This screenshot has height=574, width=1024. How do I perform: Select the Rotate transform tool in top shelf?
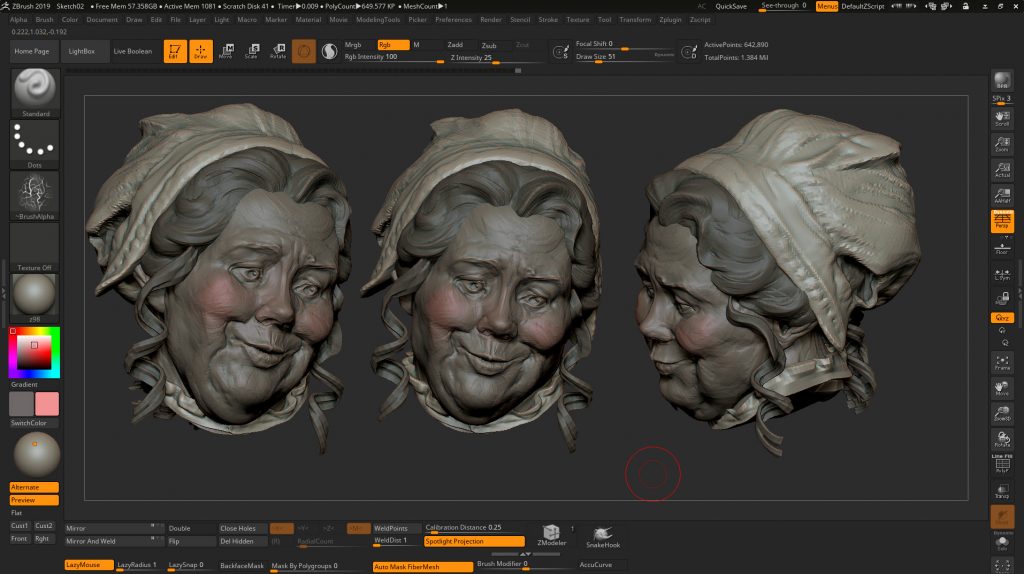(278, 51)
